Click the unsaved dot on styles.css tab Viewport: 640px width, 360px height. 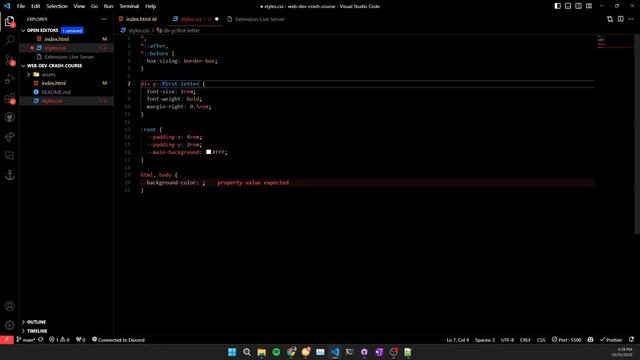(x=217, y=19)
